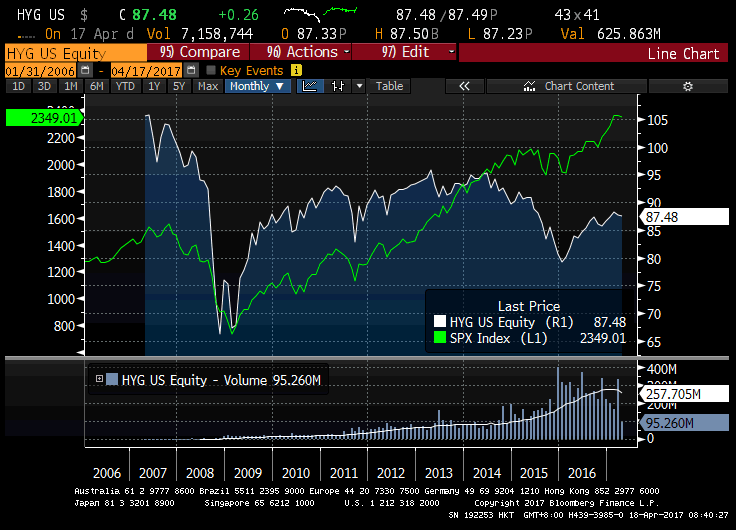Open chart settings gear icon
Screen dimensions: 736x530
tap(688, 86)
